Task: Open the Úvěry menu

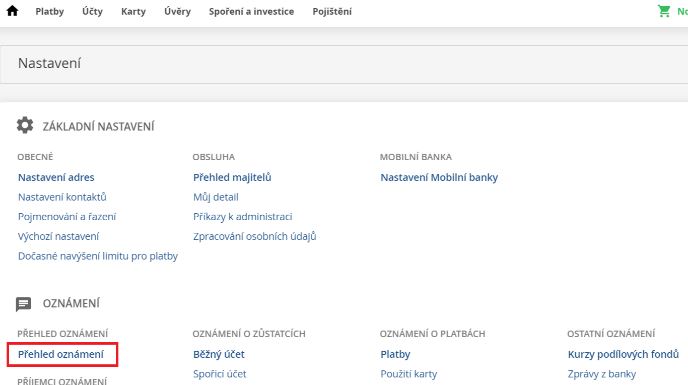Action: pyautogui.click(x=177, y=11)
